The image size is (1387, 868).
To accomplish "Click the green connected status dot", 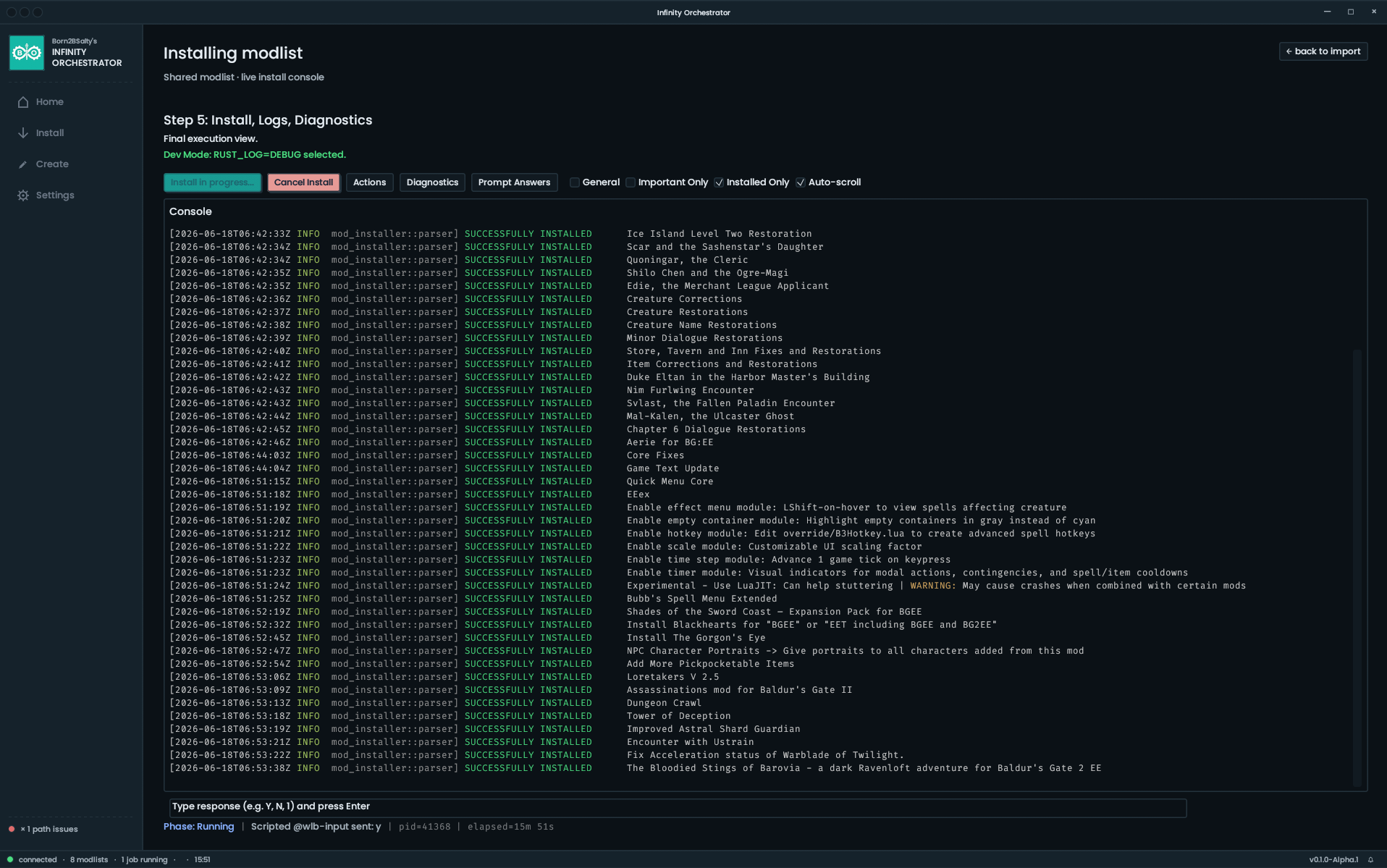I will [10, 860].
